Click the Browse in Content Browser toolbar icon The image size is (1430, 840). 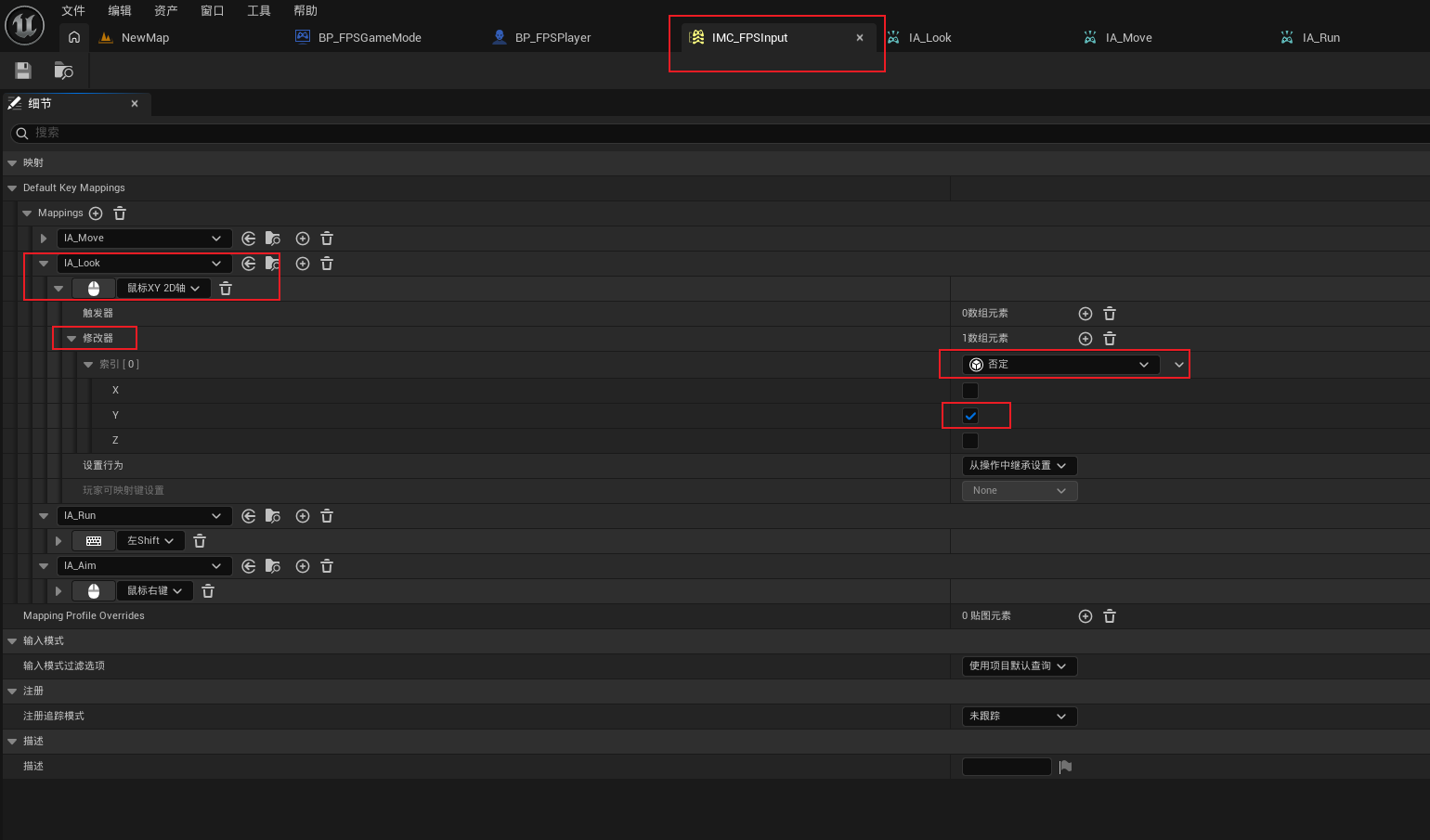tap(63, 71)
